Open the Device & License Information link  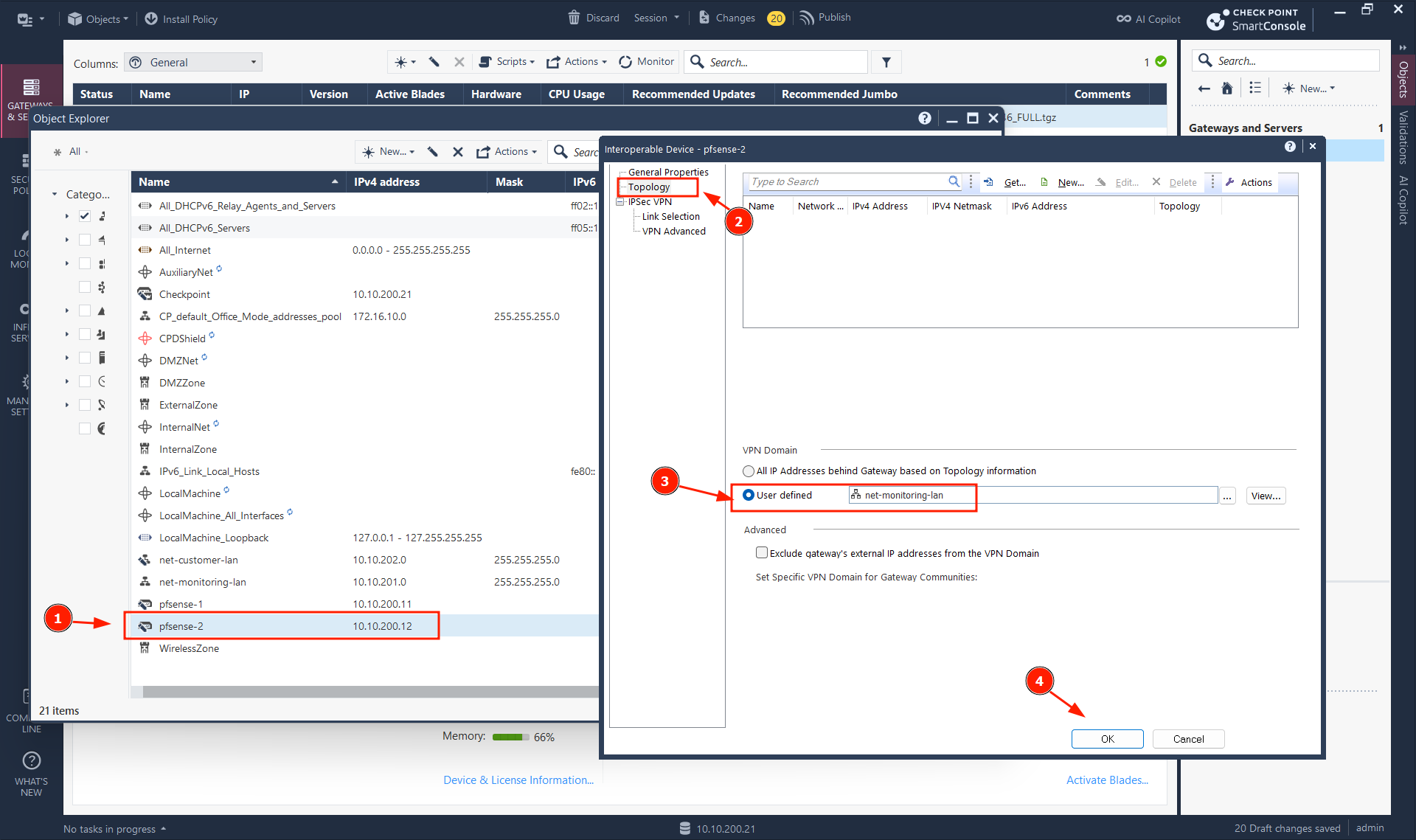tap(518, 780)
